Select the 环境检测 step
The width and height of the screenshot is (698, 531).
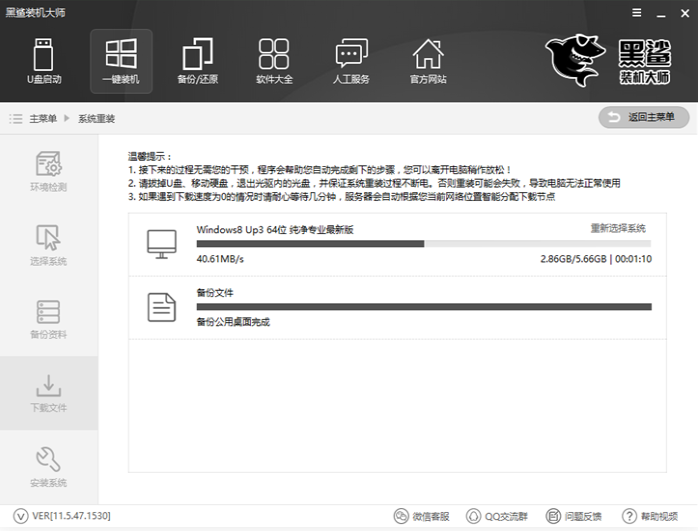tap(49, 171)
